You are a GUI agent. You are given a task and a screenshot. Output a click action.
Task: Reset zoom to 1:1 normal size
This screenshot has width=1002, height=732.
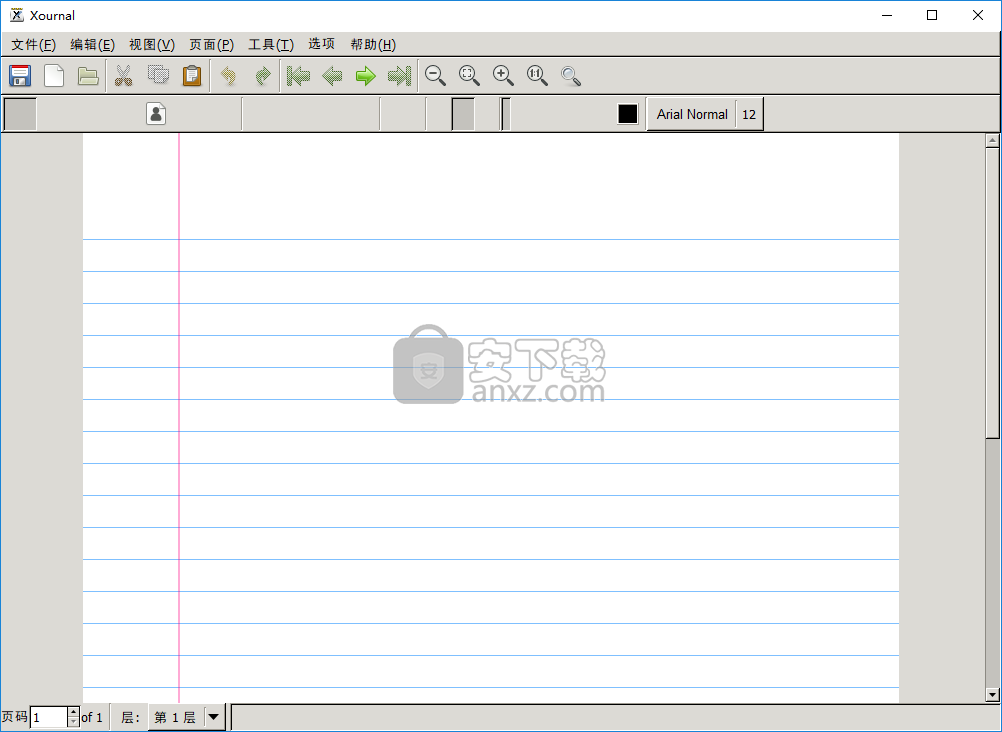point(537,75)
